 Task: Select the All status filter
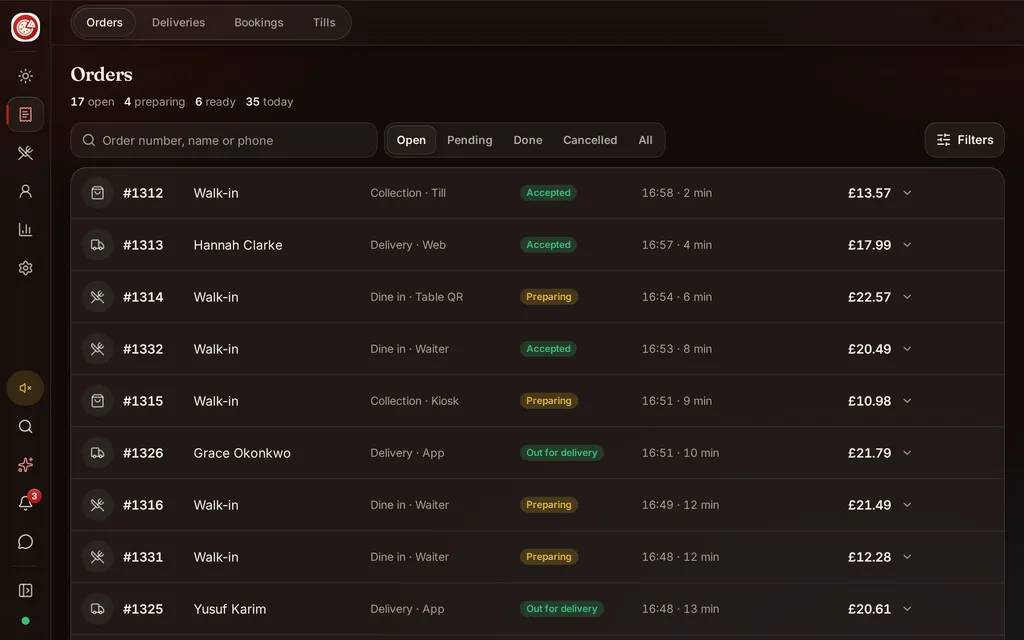click(x=645, y=140)
